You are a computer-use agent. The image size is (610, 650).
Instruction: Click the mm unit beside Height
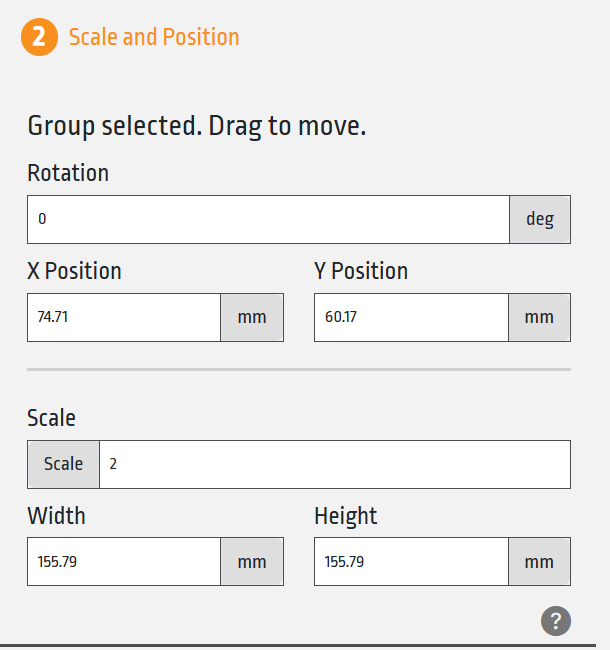(x=539, y=562)
